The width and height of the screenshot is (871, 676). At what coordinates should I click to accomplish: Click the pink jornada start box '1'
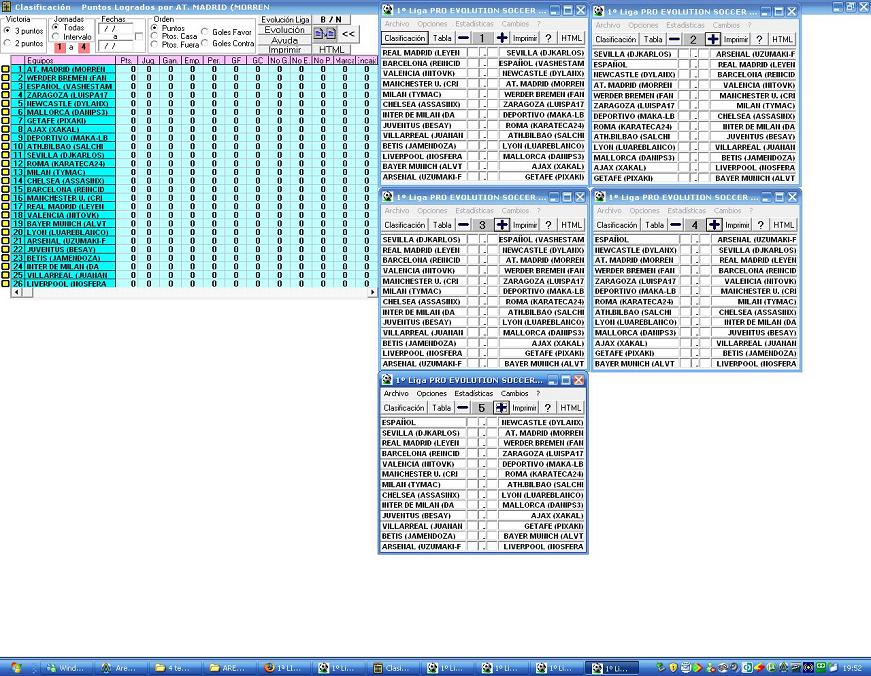61,47
